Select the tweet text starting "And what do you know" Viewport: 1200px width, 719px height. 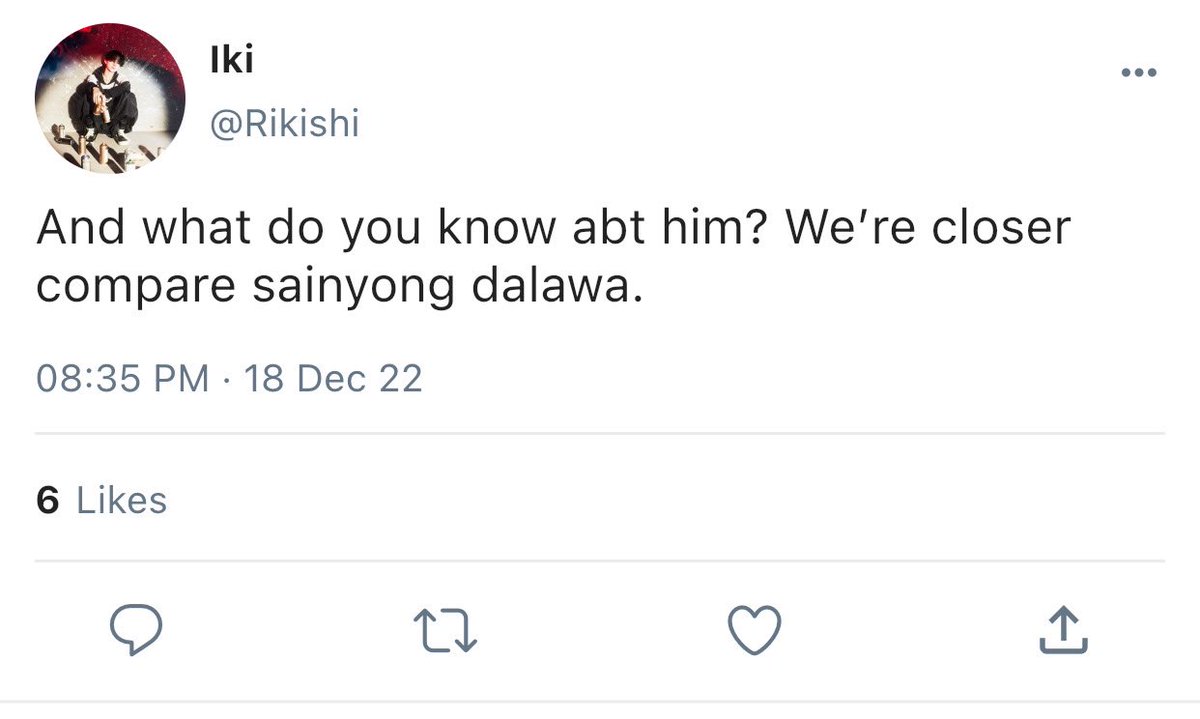[553, 258]
